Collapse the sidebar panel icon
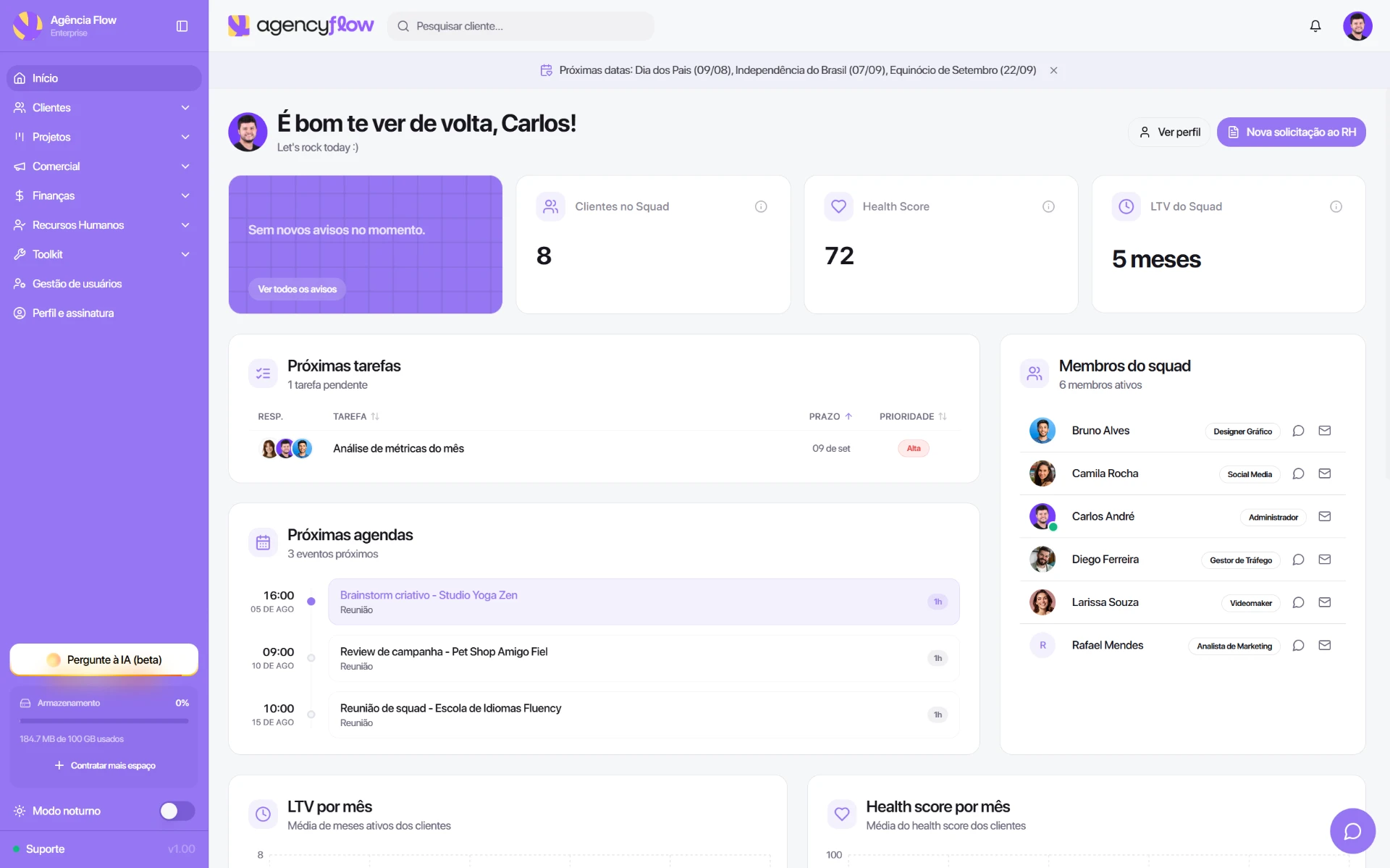 [x=182, y=26]
